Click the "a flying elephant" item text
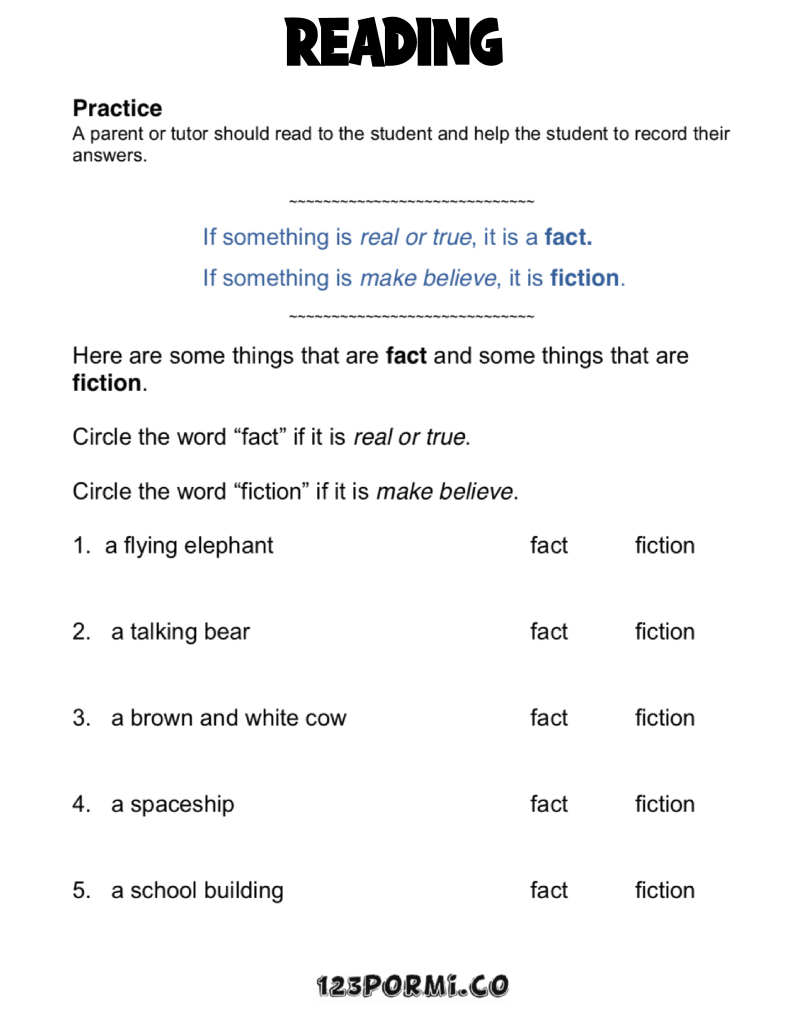This screenshot has height=1023, width=791. (189, 546)
